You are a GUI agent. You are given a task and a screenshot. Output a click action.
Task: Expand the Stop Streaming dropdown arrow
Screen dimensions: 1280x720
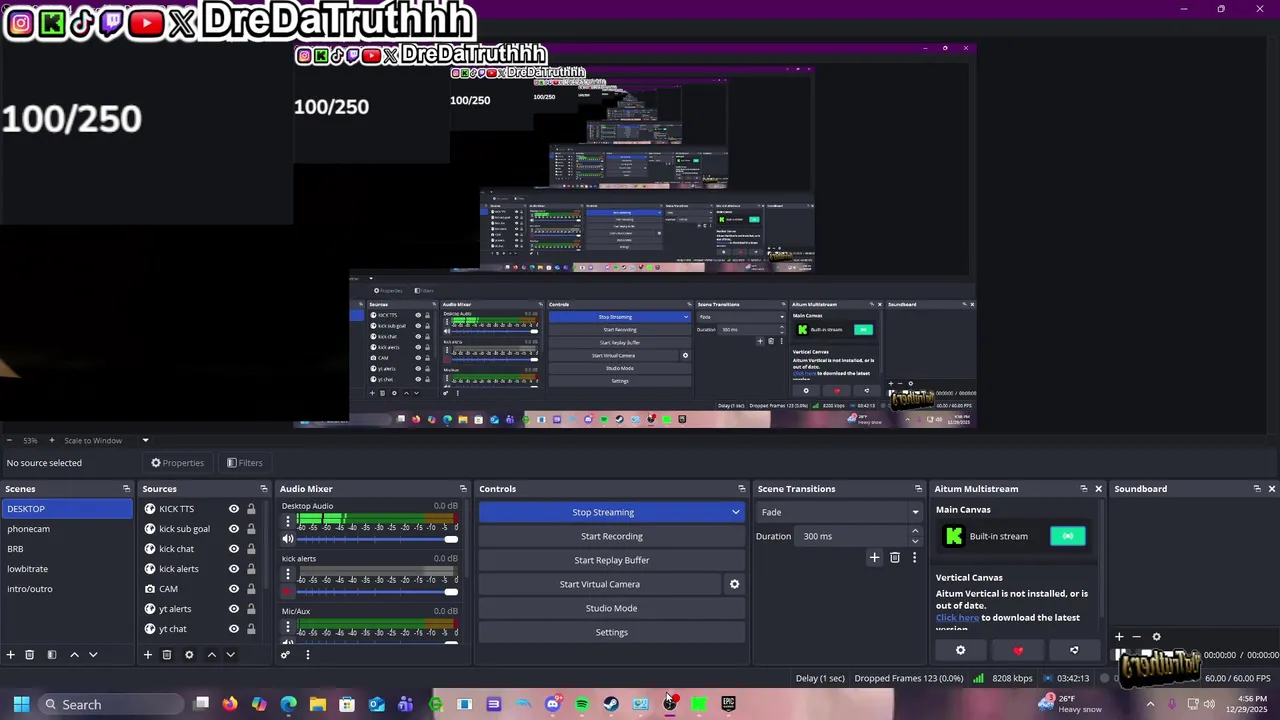736,512
